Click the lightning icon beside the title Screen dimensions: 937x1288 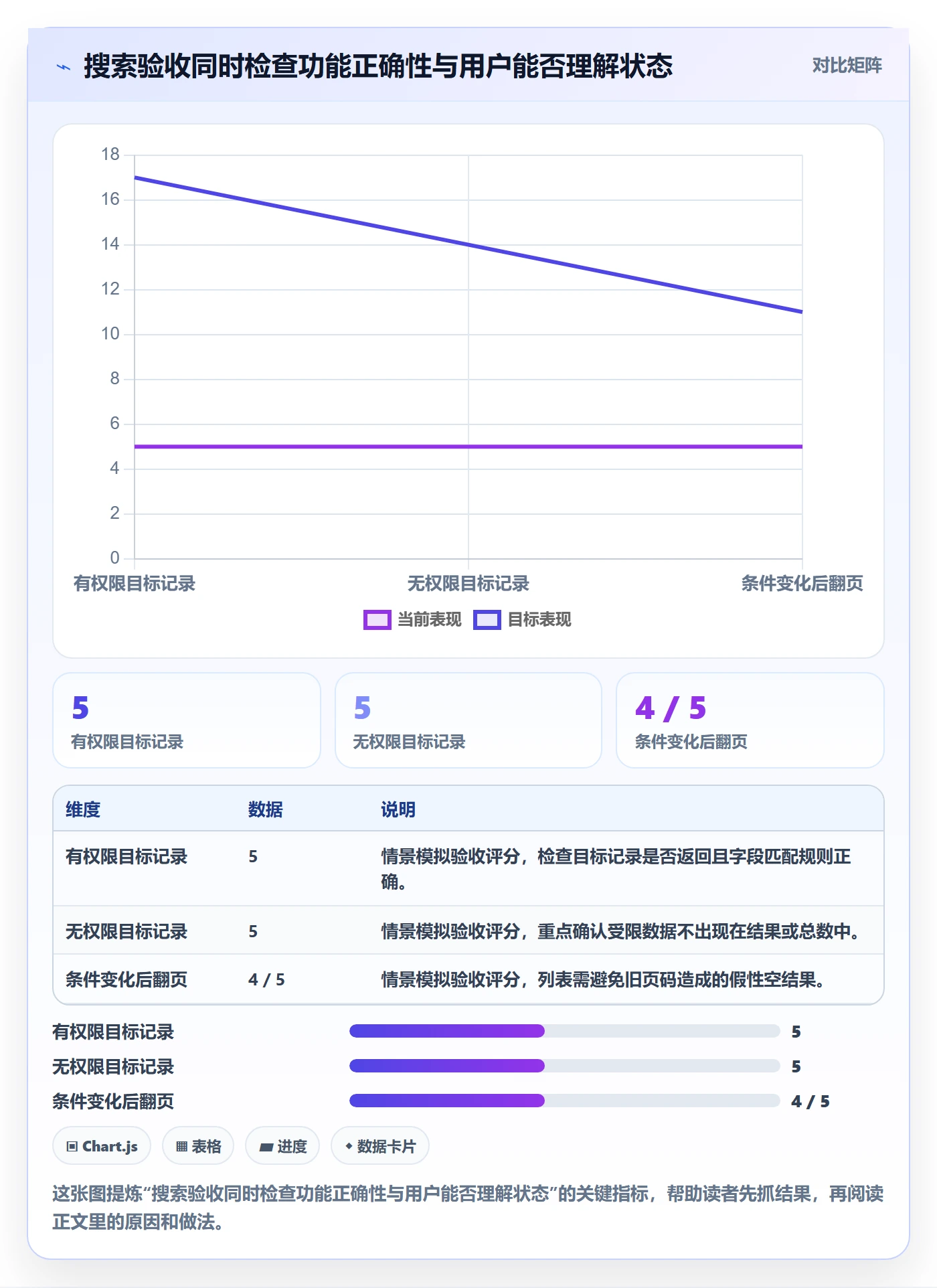pos(64,67)
